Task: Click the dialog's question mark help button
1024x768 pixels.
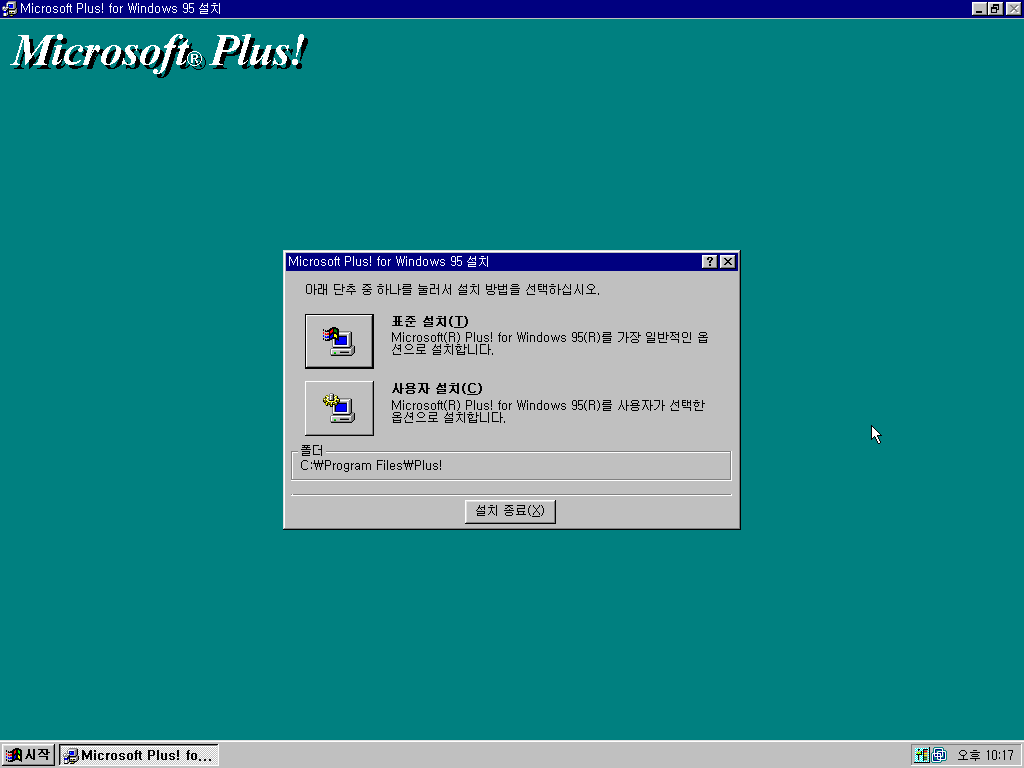Action: point(709,262)
